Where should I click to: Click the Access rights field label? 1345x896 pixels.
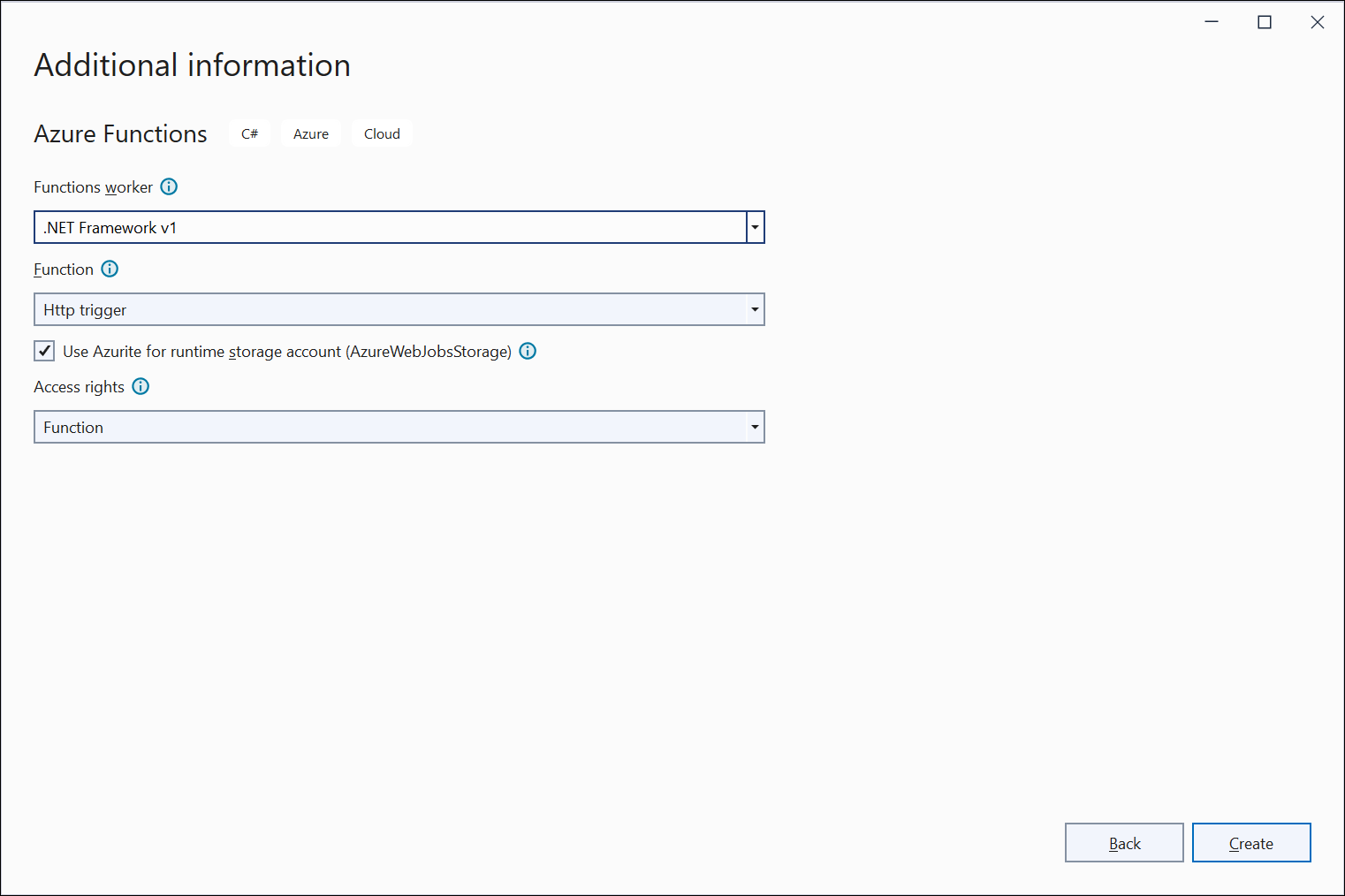(79, 387)
